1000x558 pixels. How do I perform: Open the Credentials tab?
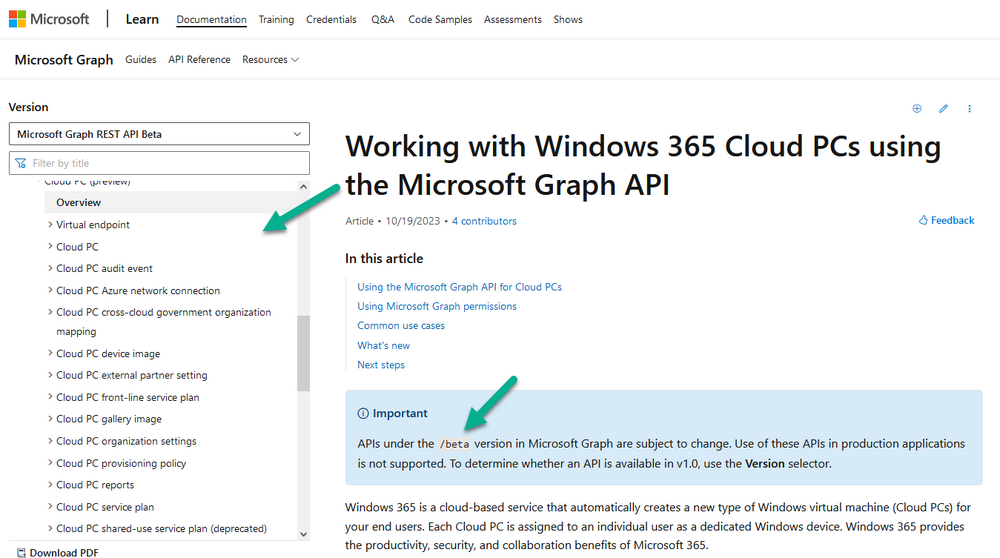pyautogui.click(x=331, y=19)
